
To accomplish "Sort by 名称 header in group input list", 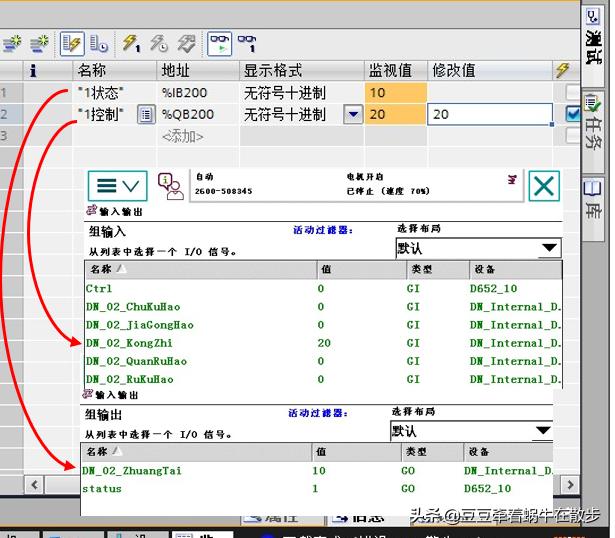I will [201, 269].
